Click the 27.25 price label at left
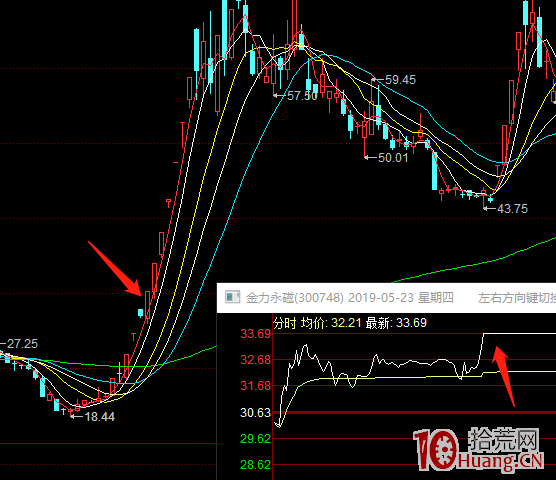 [x=22, y=344]
